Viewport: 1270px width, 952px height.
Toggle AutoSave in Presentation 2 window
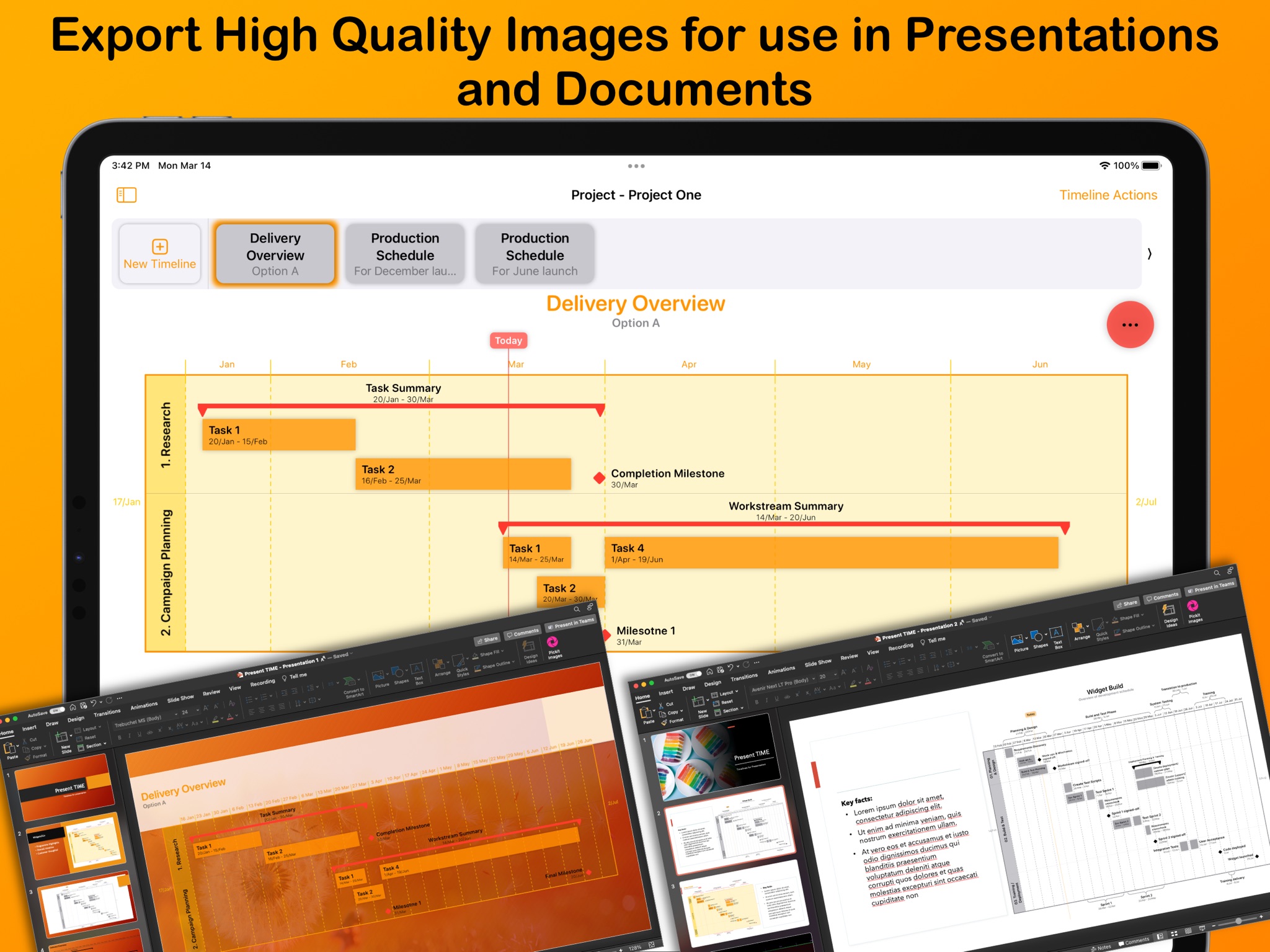click(694, 675)
